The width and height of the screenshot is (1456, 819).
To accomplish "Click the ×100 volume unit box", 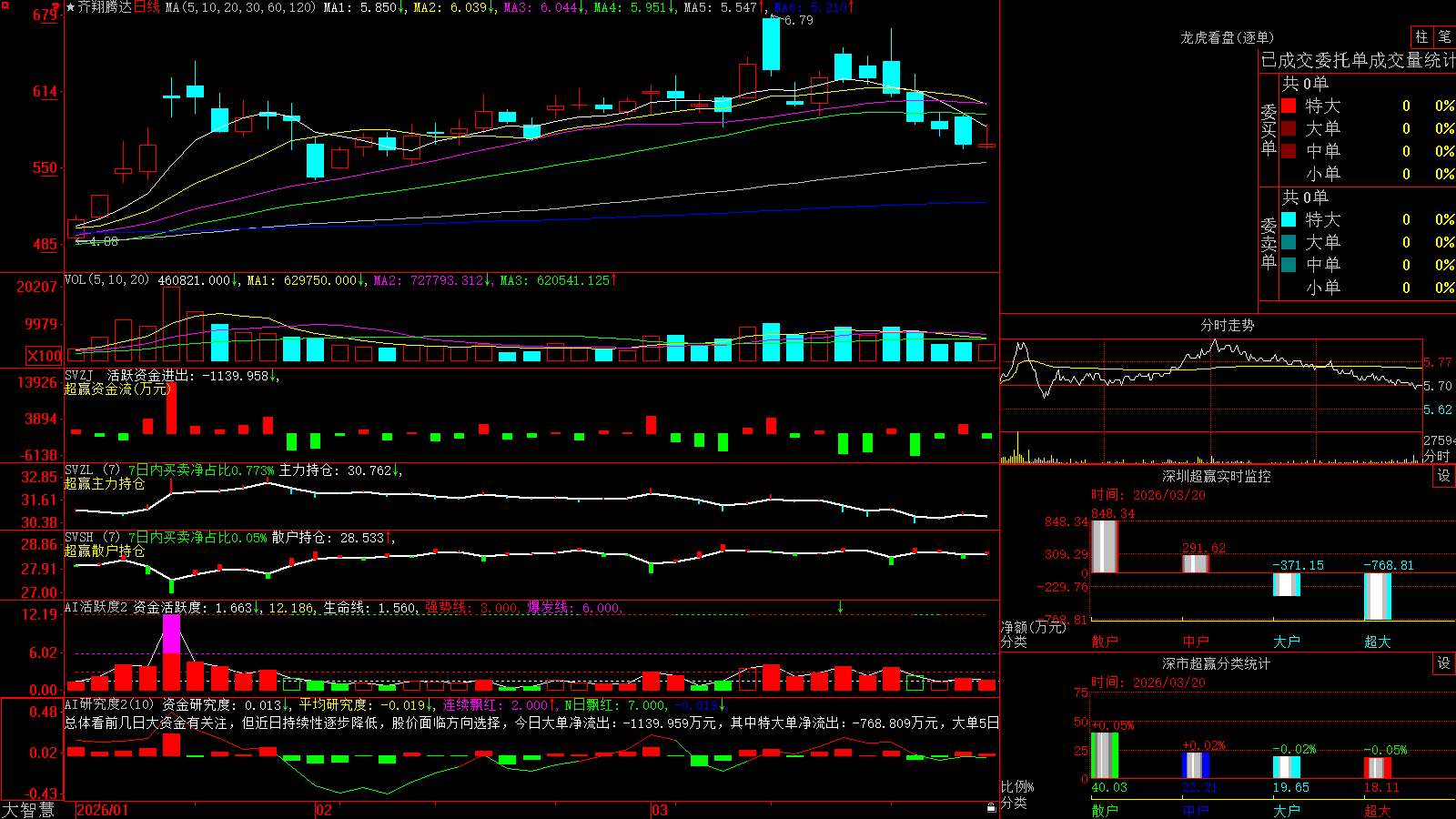I will (44, 356).
